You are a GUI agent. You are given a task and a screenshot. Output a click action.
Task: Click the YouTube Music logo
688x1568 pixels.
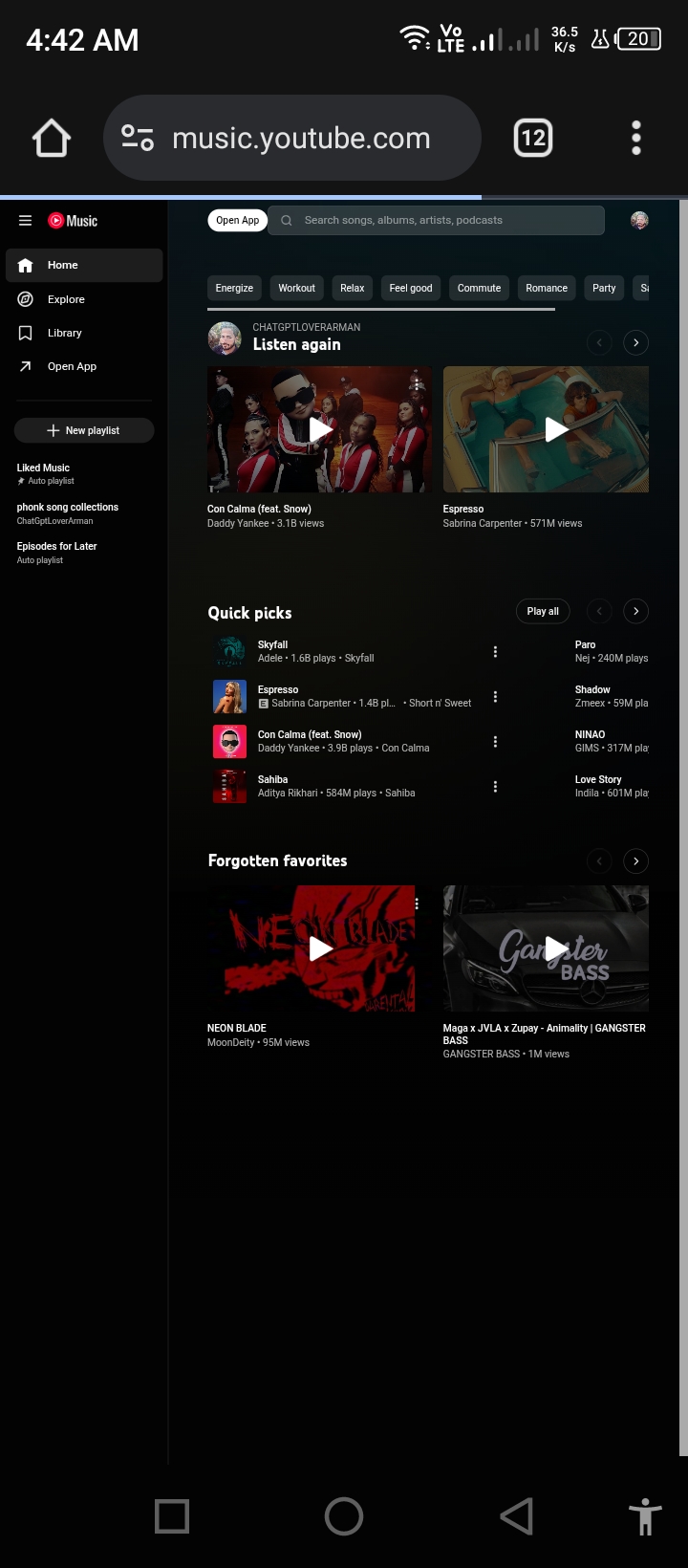coord(73,221)
